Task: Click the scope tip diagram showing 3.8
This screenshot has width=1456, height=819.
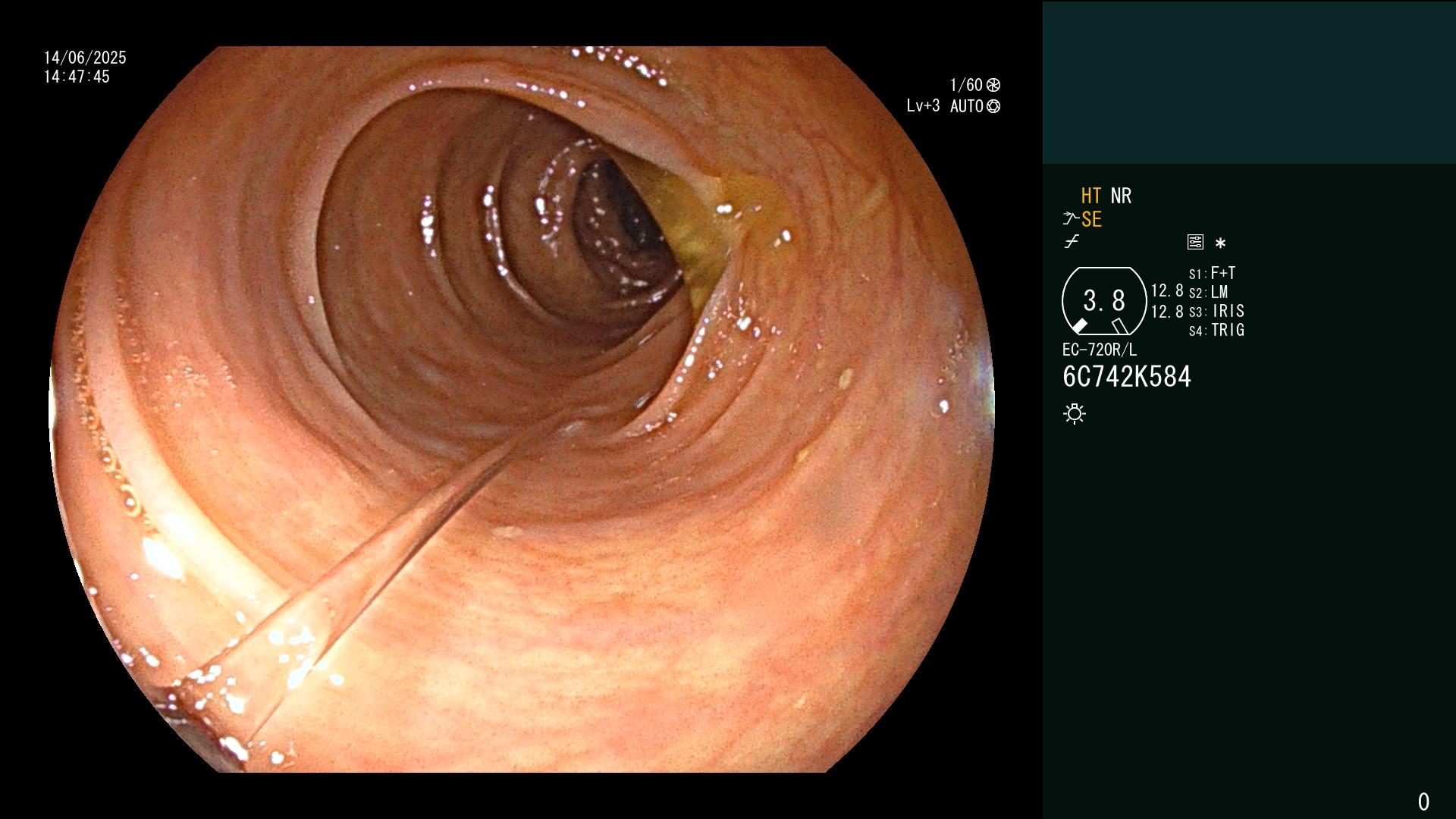Action: (x=1104, y=301)
